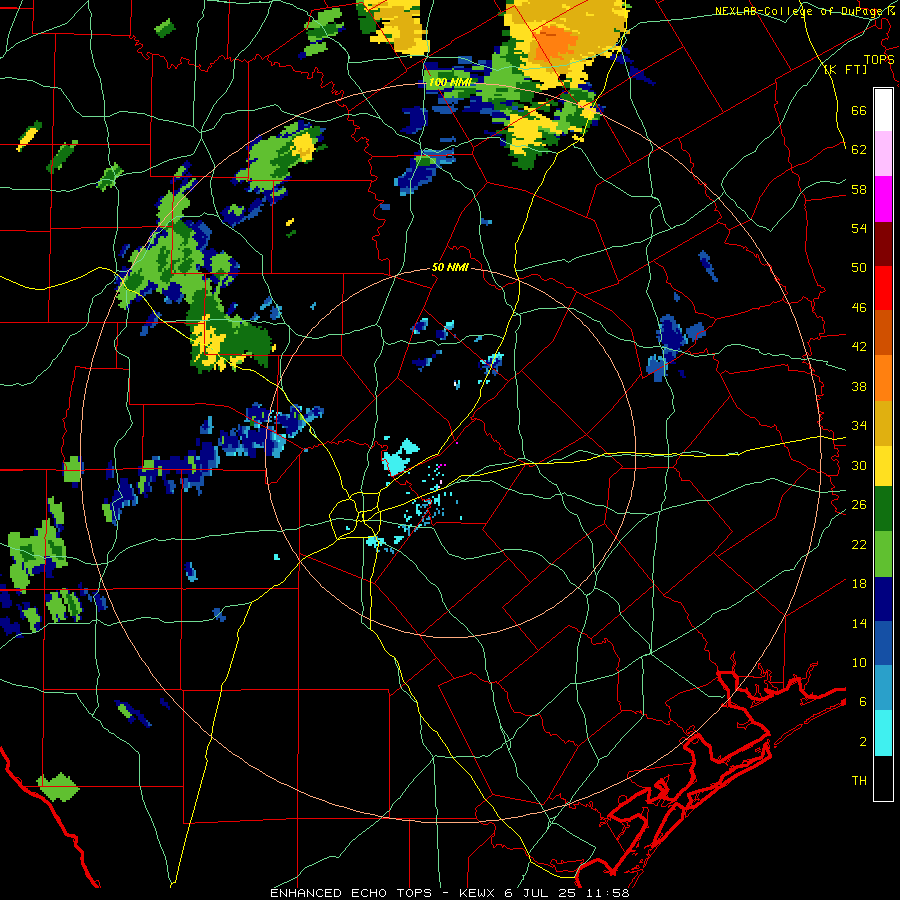Screen dimensions: 900x900
Task: Click legend value 58
Action: [x=859, y=189]
